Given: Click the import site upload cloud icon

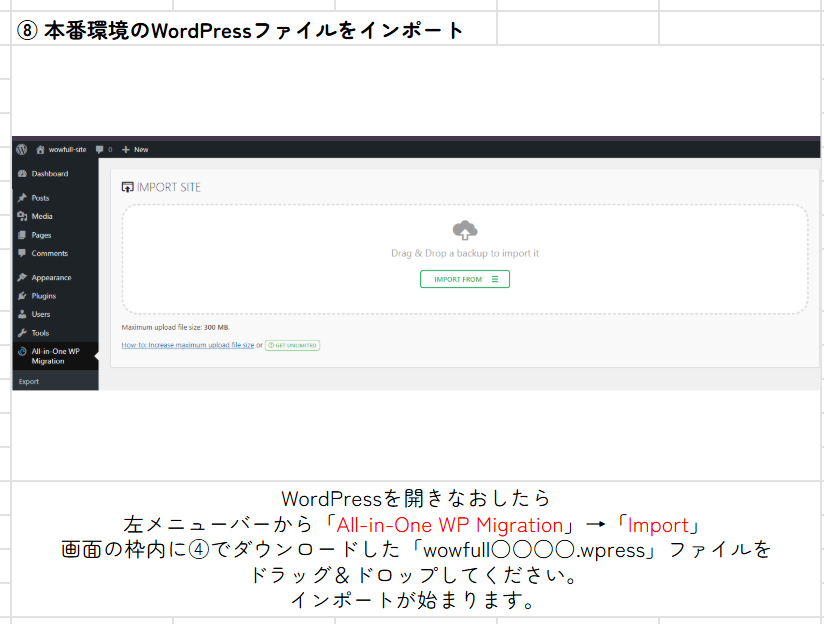Looking at the screenshot, I should pyautogui.click(x=463, y=229).
